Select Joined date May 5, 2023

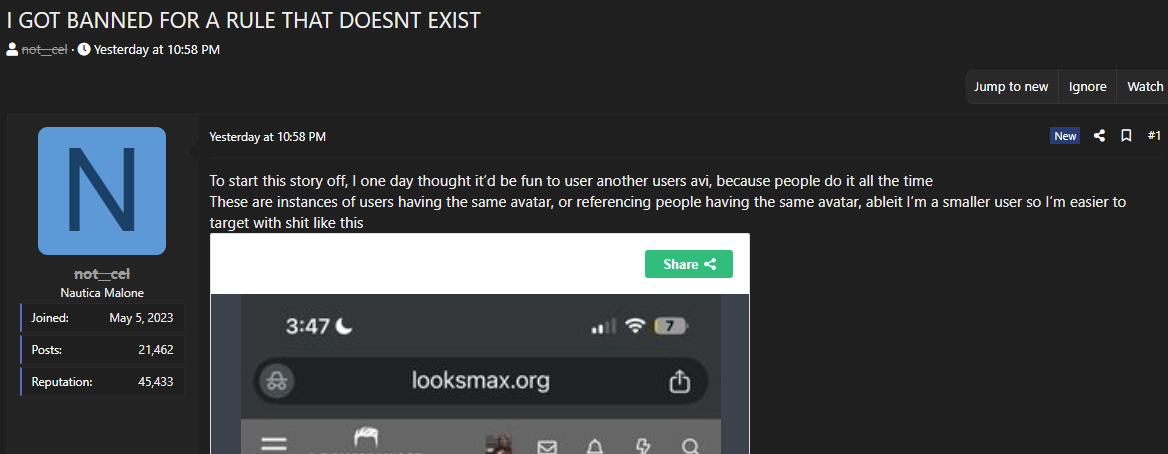pyautogui.click(x=141, y=318)
